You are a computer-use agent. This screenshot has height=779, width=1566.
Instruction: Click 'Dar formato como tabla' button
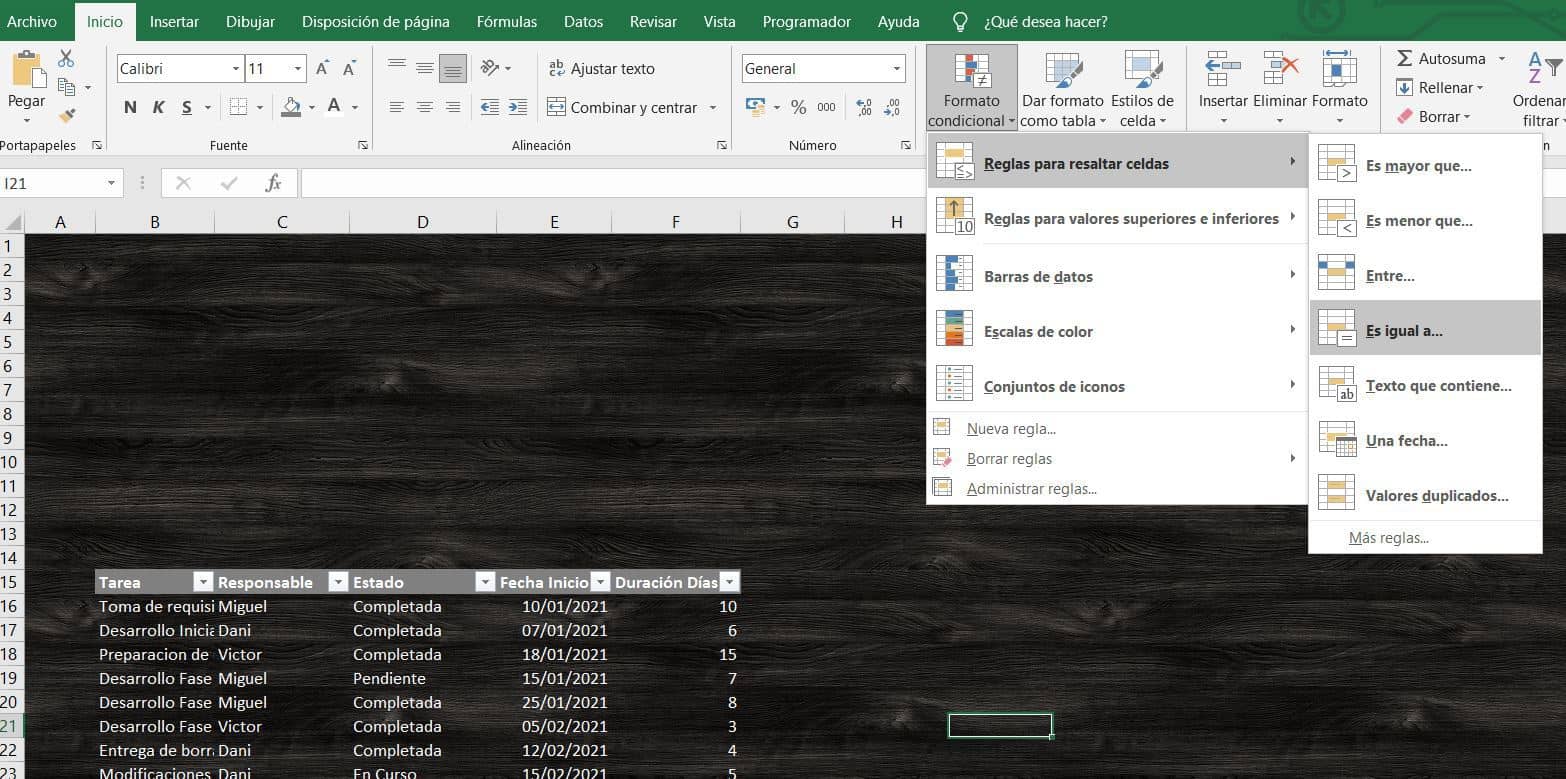tap(1063, 90)
